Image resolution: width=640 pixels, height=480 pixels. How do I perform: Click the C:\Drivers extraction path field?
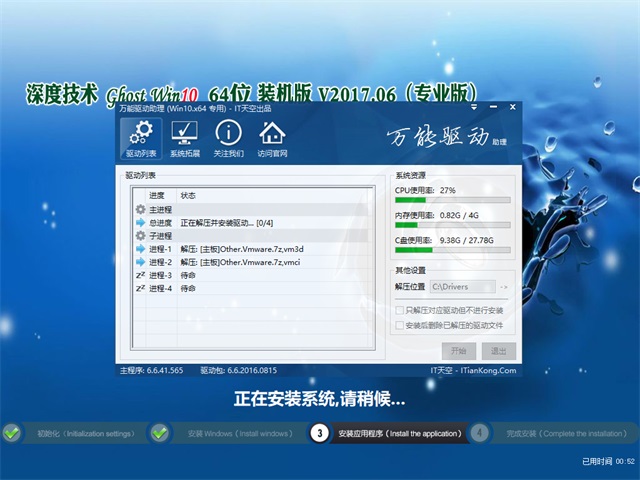pos(463,287)
